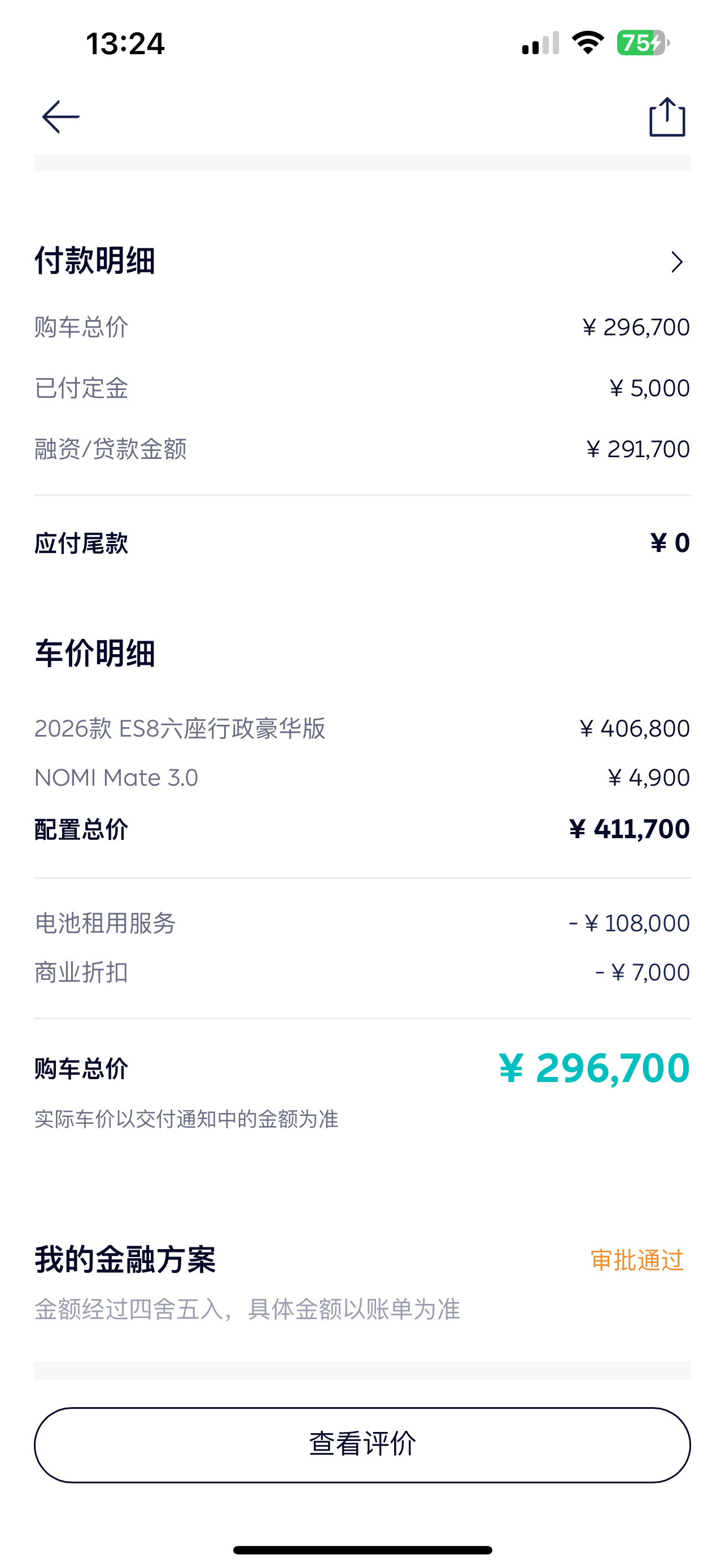
Task: Tap the 付款明细 section heading
Action: tap(95, 261)
